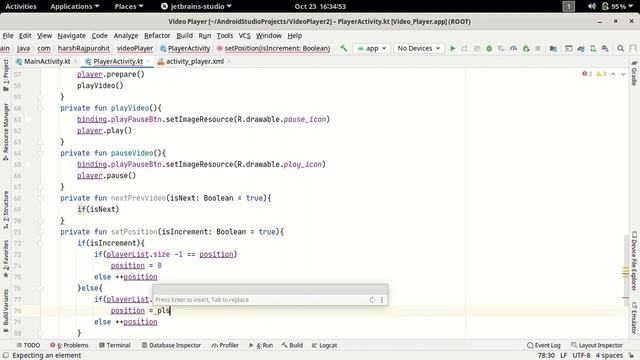Toggle the Emulator tool window
The height and width of the screenshot is (360, 640).
634,318
